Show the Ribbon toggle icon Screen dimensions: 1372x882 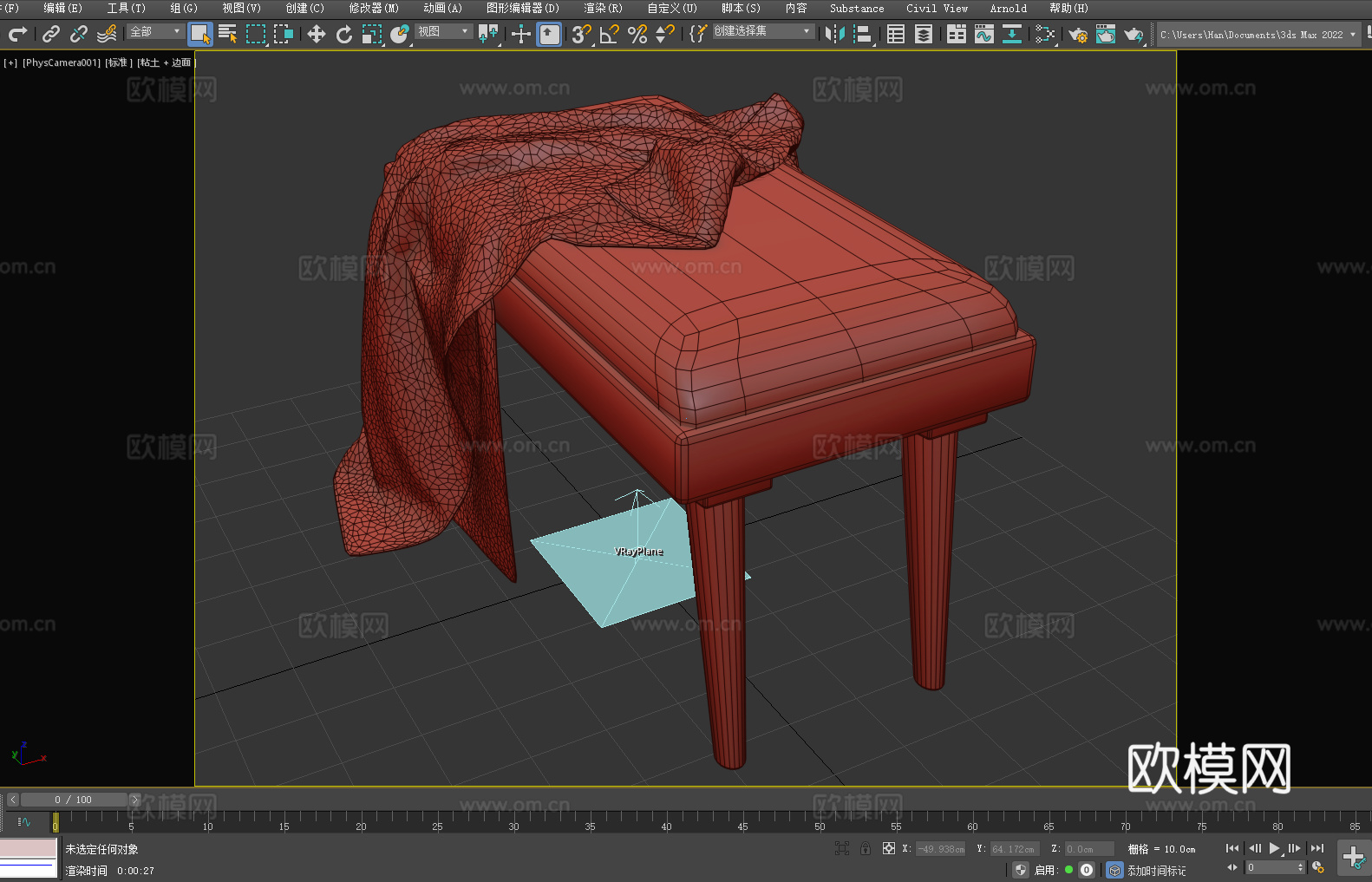pos(957,34)
